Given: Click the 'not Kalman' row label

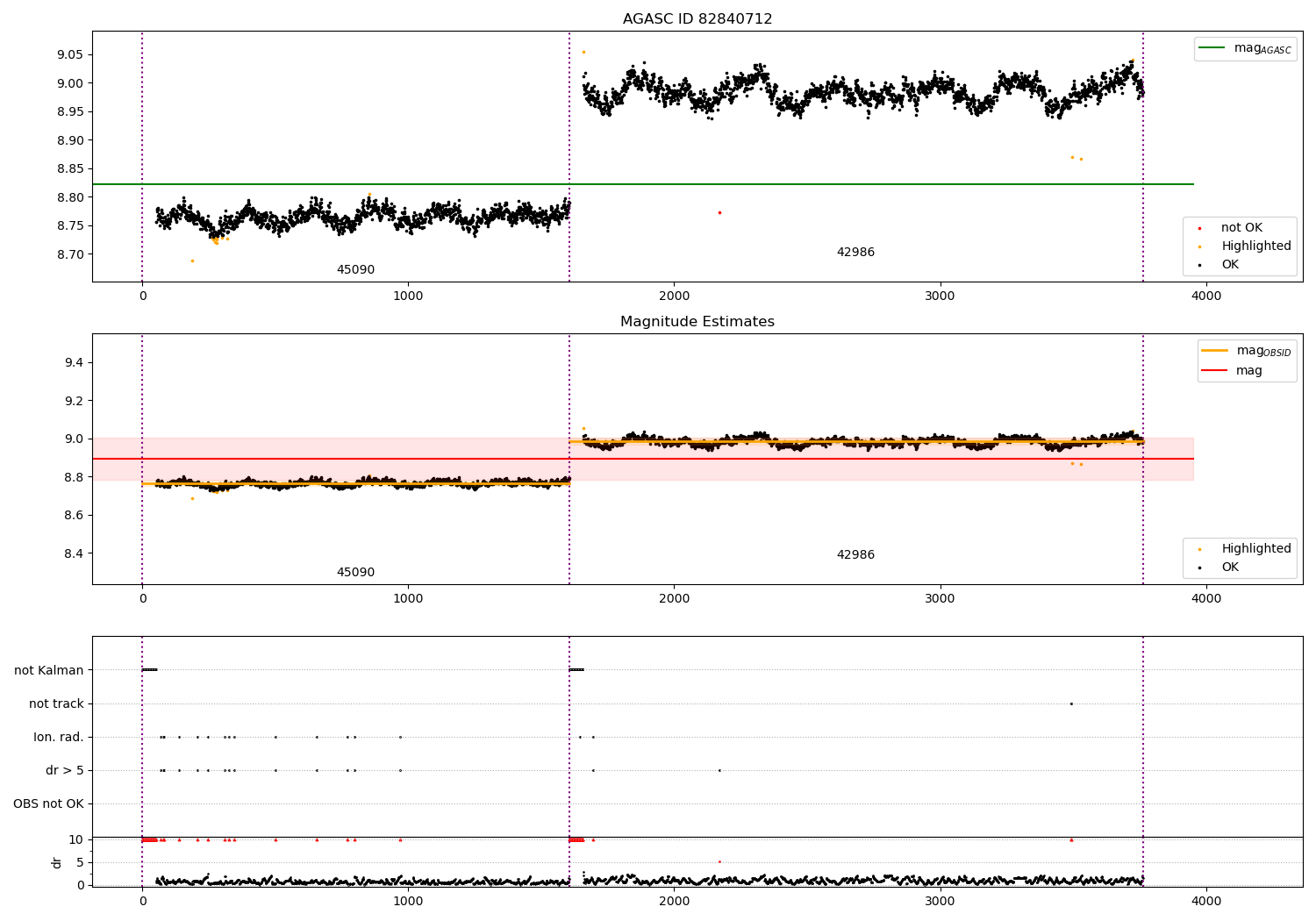Looking at the screenshot, I should [x=49, y=670].
